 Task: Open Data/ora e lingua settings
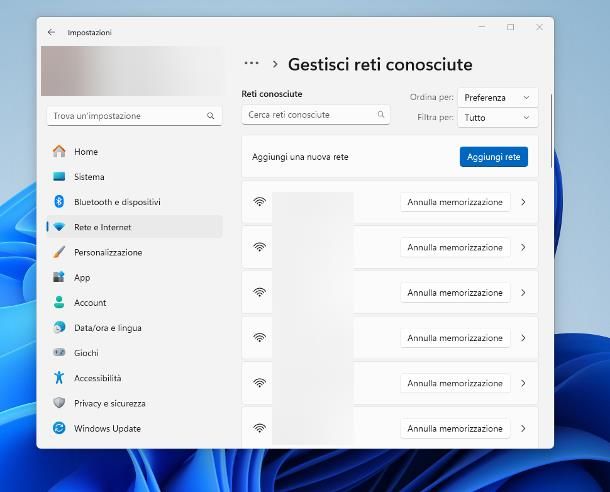[135, 327]
